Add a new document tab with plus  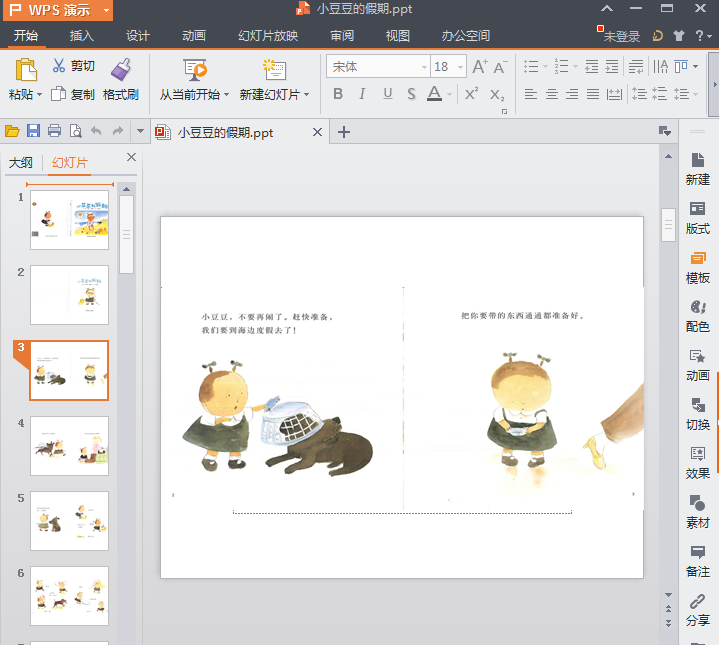pos(343,132)
